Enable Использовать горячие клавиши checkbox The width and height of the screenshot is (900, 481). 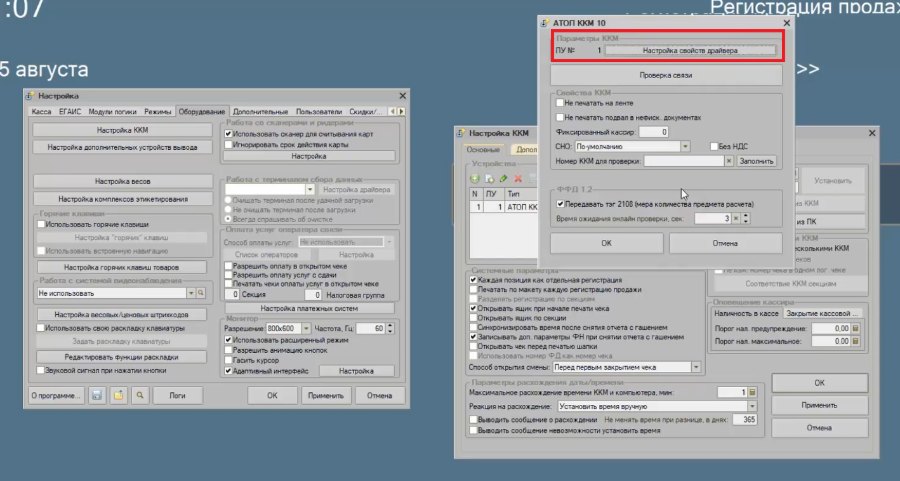[x=41, y=224]
